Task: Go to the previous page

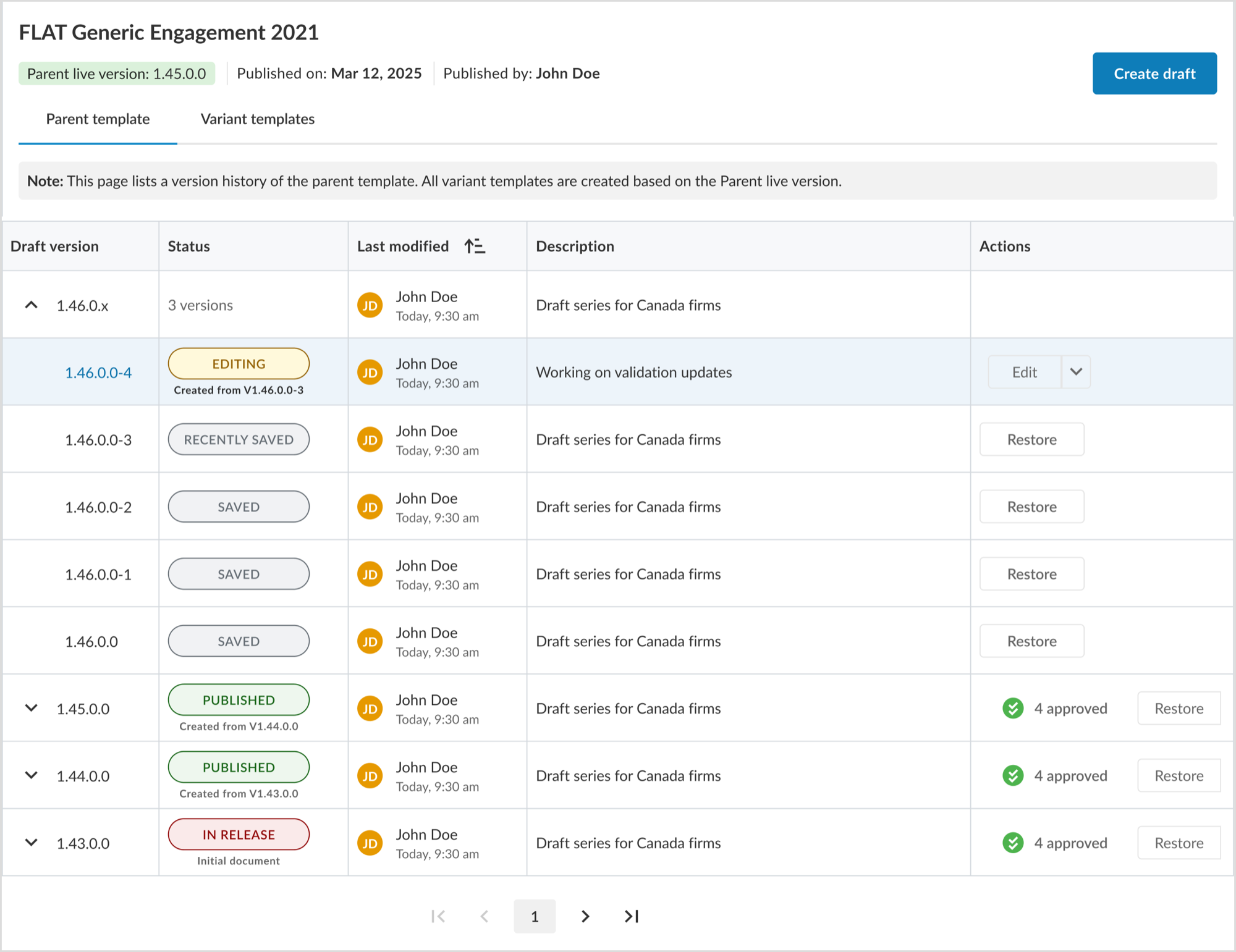Action: (485, 916)
